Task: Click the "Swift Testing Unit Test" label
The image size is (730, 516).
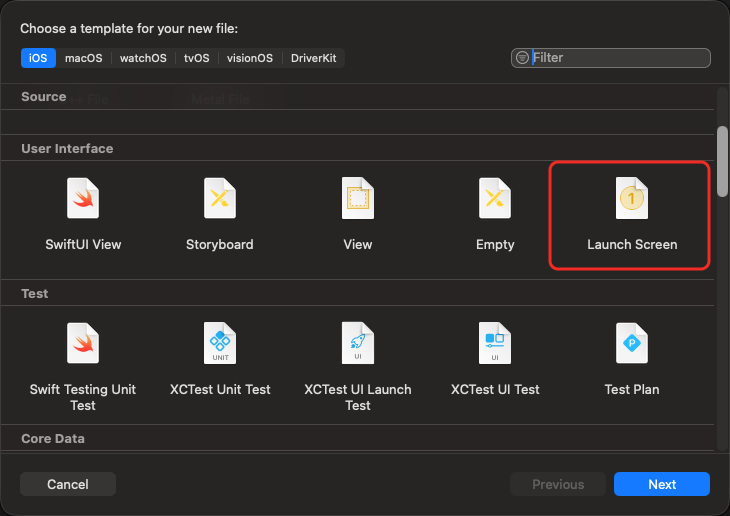Action: tap(83, 397)
